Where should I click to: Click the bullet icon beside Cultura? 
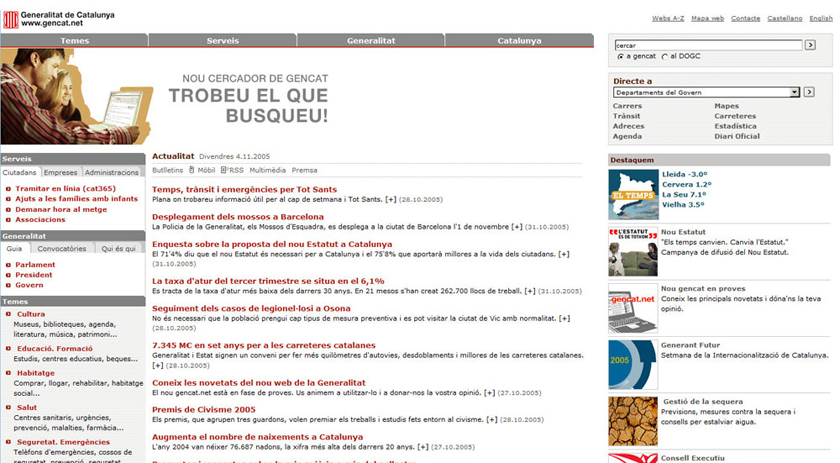pyautogui.click(x=8, y=314)
